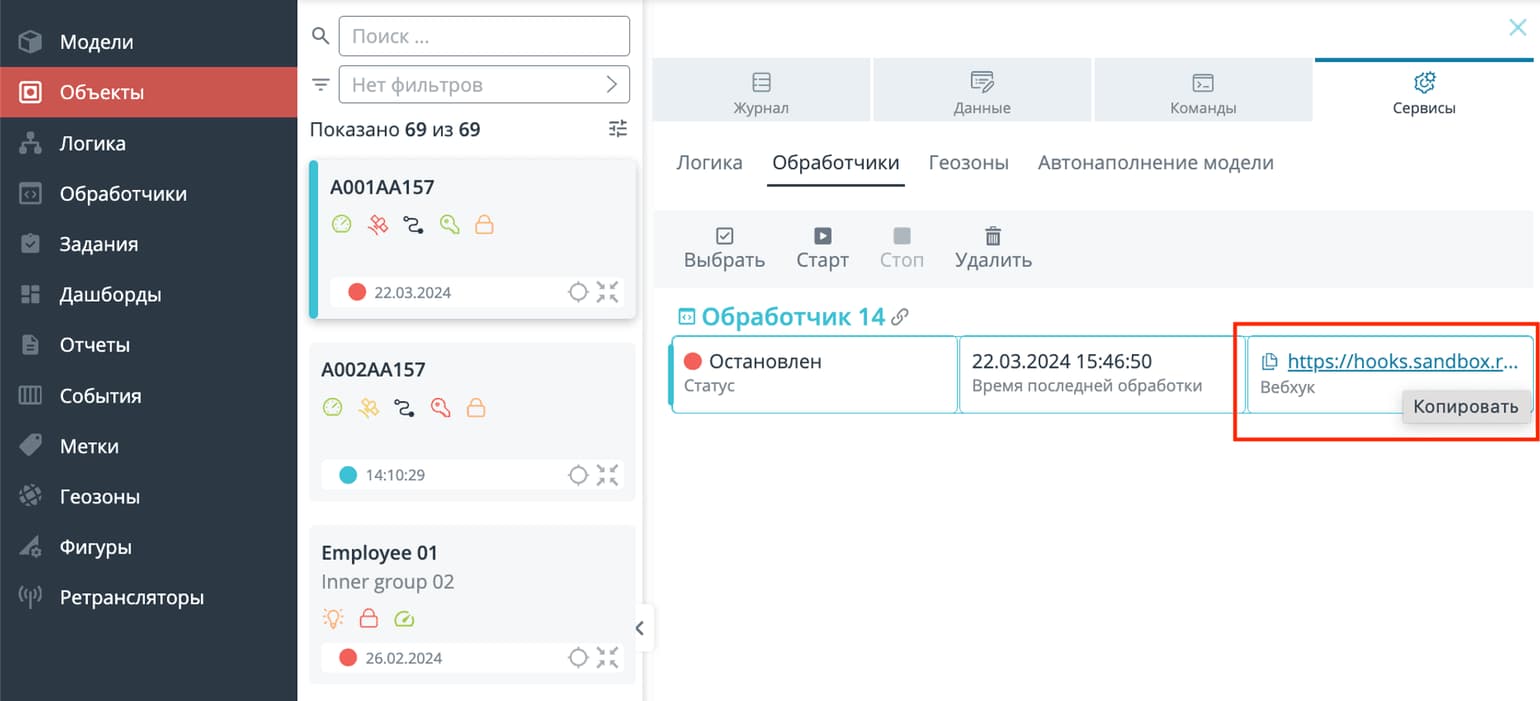
Task: Collapse the object list side panel
Action: coord(639,628)
